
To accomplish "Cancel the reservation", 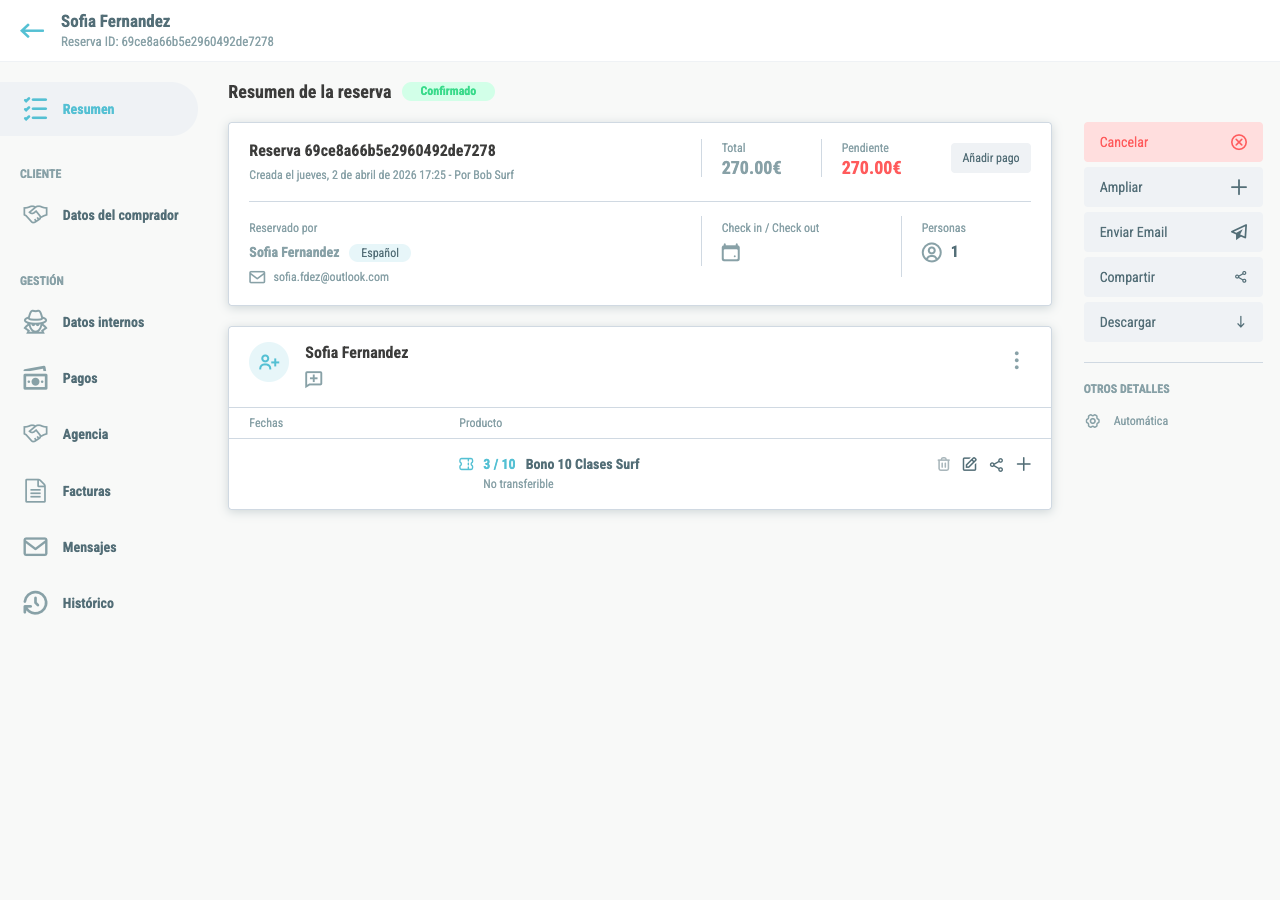I will [1173, 142].
